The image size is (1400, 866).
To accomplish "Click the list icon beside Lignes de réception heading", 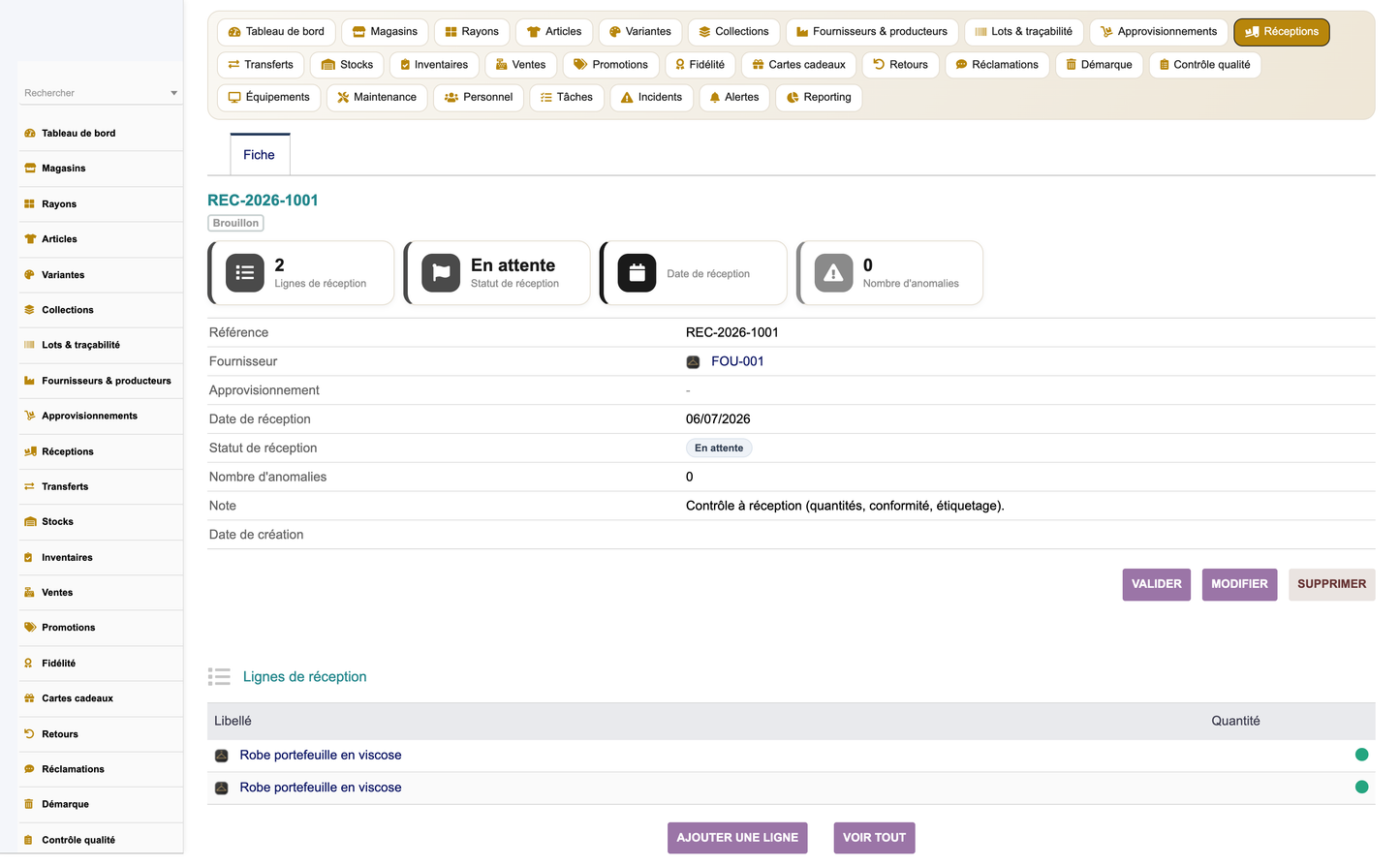I will point(219,676).
